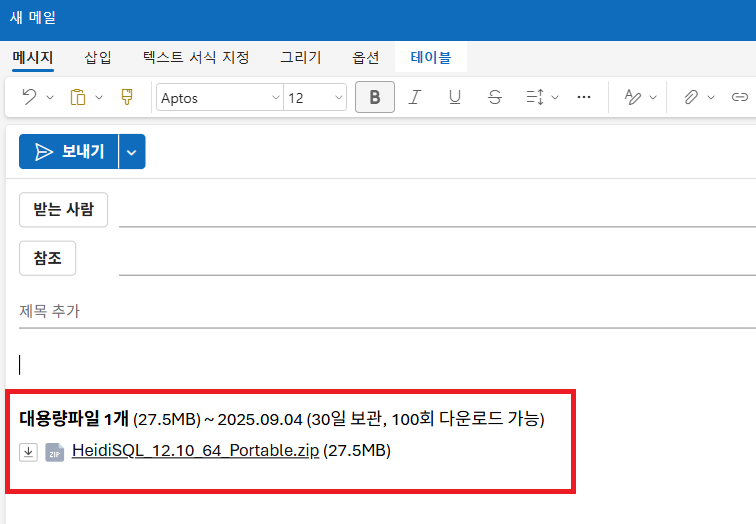
Task: Click the line spacing icon
Action: (x=535, y=97)
